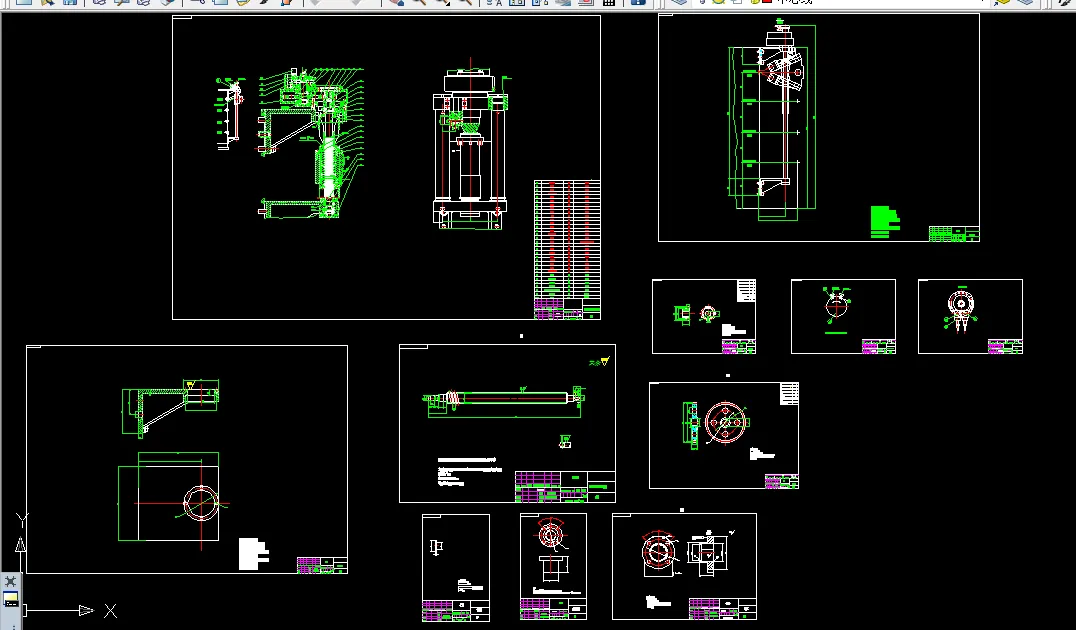1076x630 pixels.
Task: Click the parts list table in the assembly sheet
Action: point(567,239)
